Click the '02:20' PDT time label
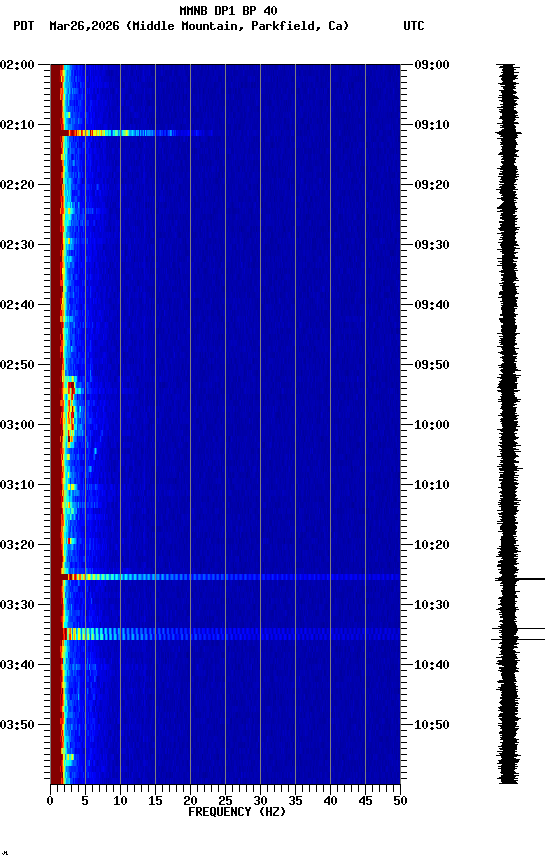This screenshot has width=552, height=864. pyautogui.click(x=17, y=185)
